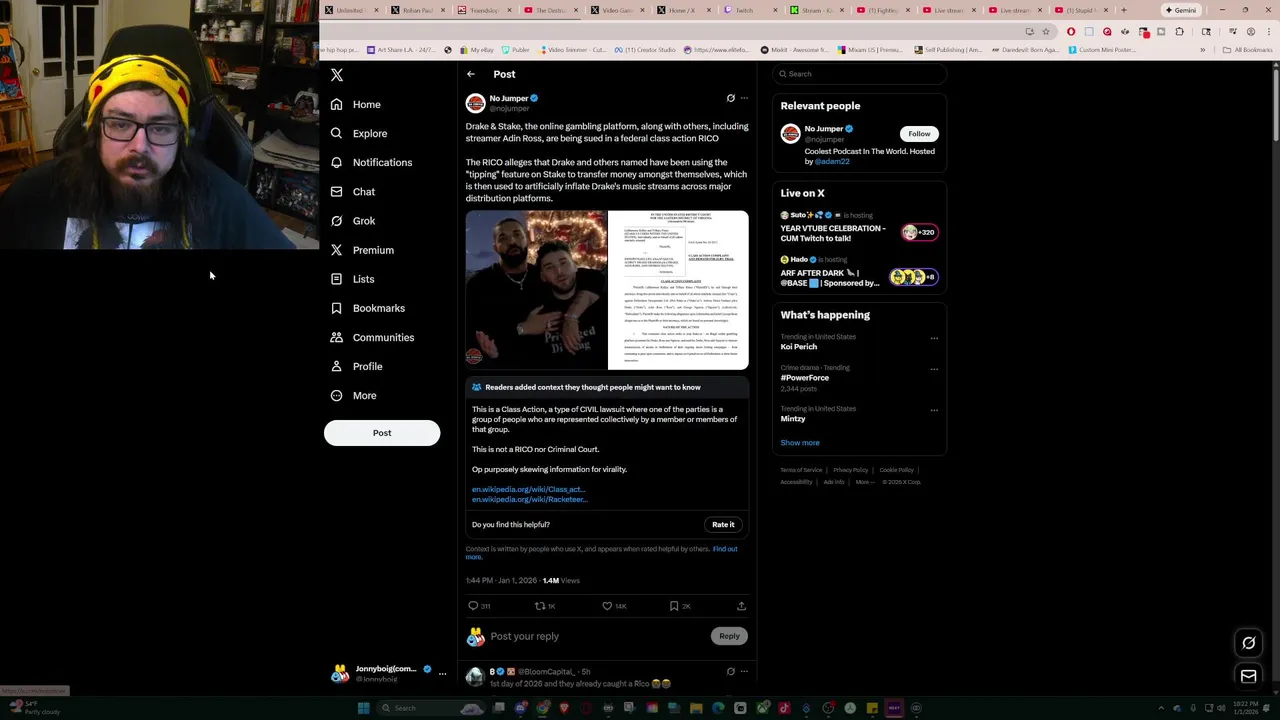
Task: Go to Home in the sidebar
Action: (355, 104)
